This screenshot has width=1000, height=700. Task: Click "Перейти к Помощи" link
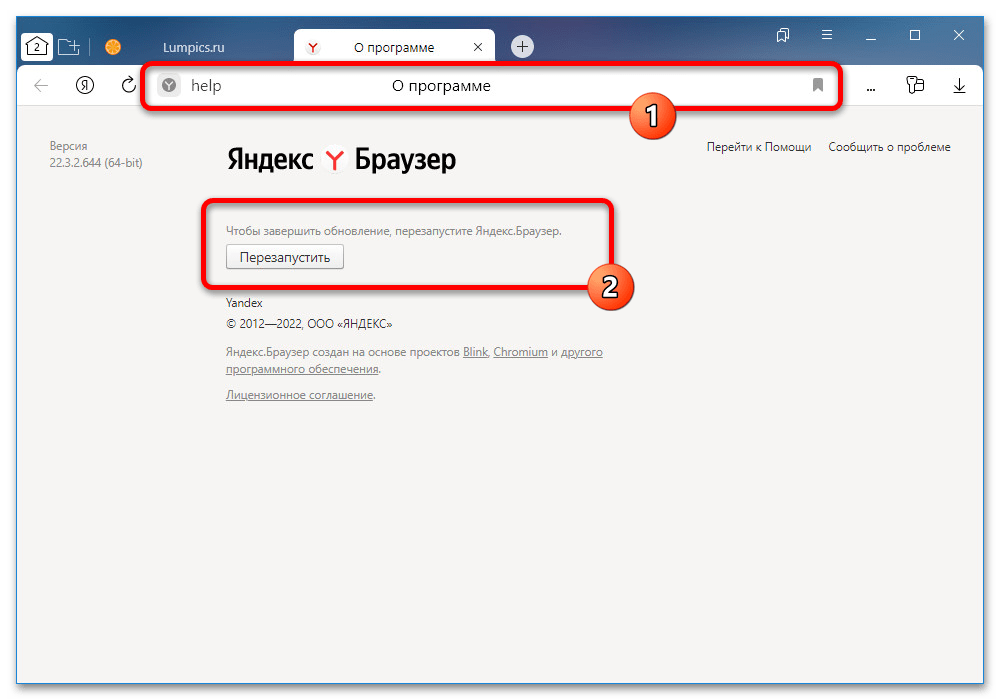[x=758, y=147]
